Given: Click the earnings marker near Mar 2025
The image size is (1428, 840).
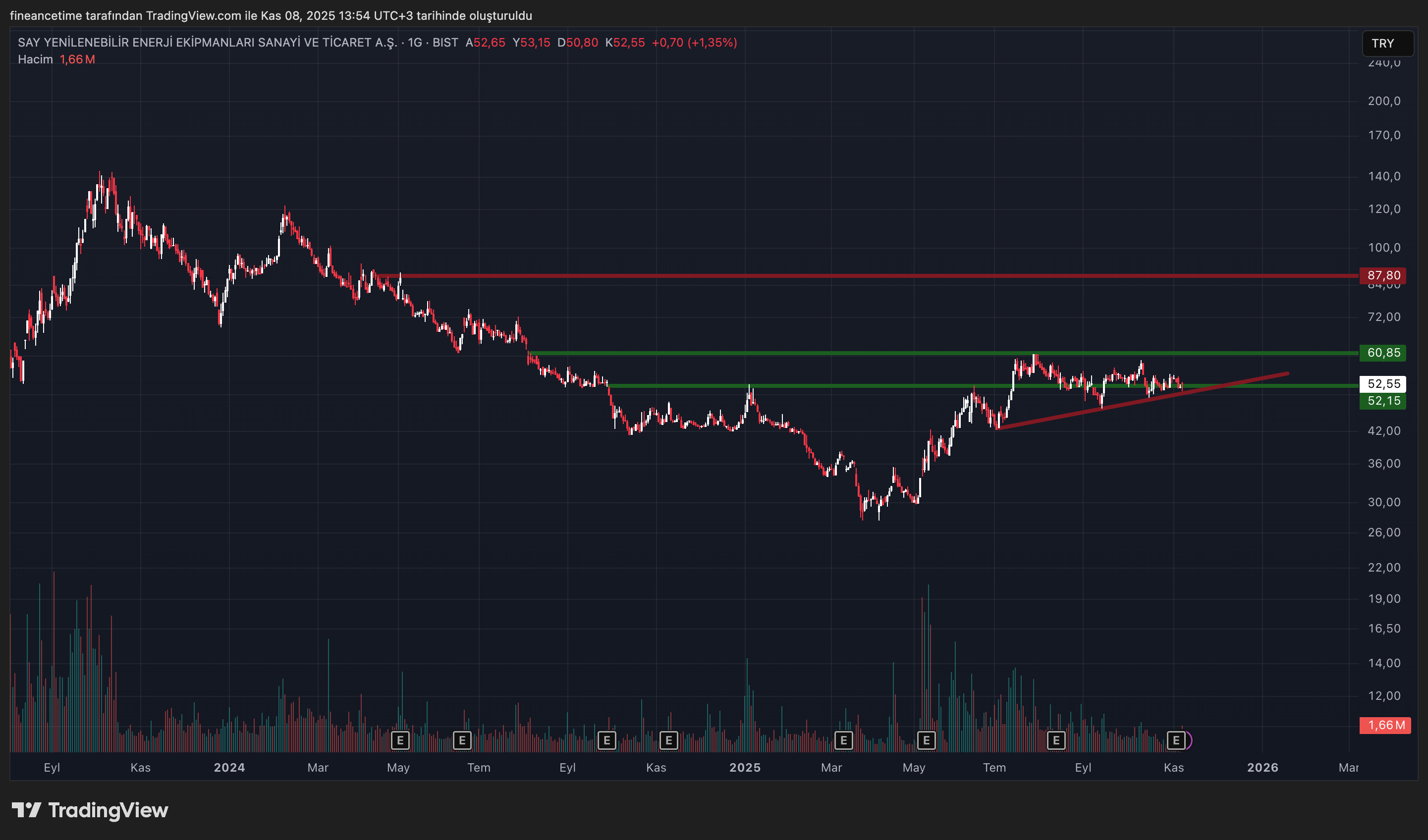Looking at the screenshot, I should [844, 740].
